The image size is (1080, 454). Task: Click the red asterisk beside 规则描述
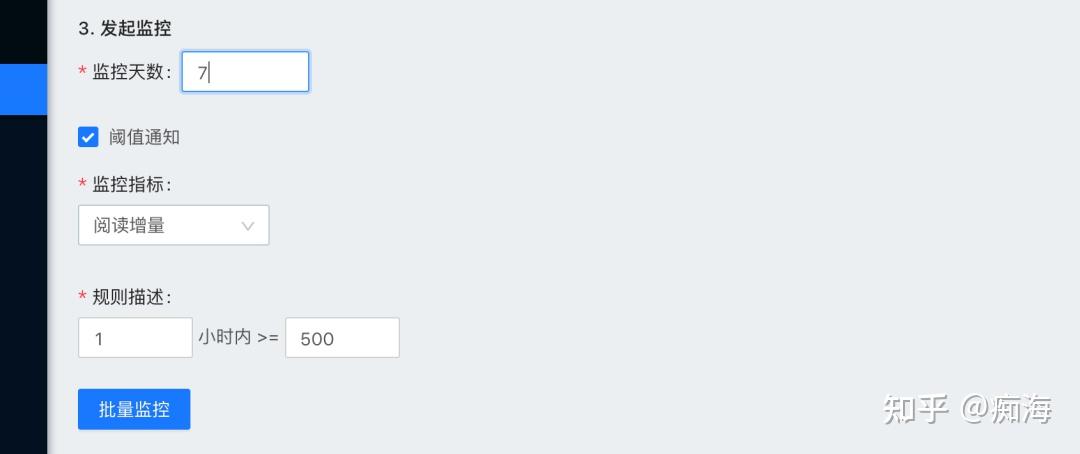coord(83,297)
